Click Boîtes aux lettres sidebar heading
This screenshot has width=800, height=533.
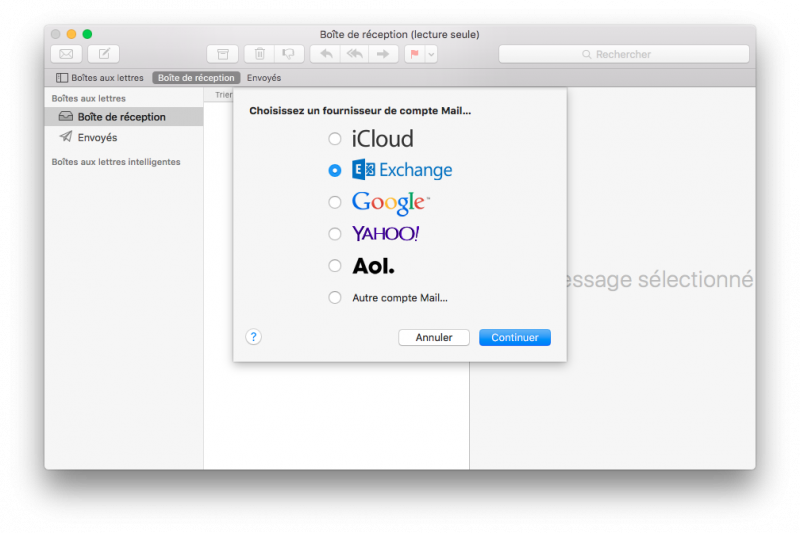click(x=88, y=98)
